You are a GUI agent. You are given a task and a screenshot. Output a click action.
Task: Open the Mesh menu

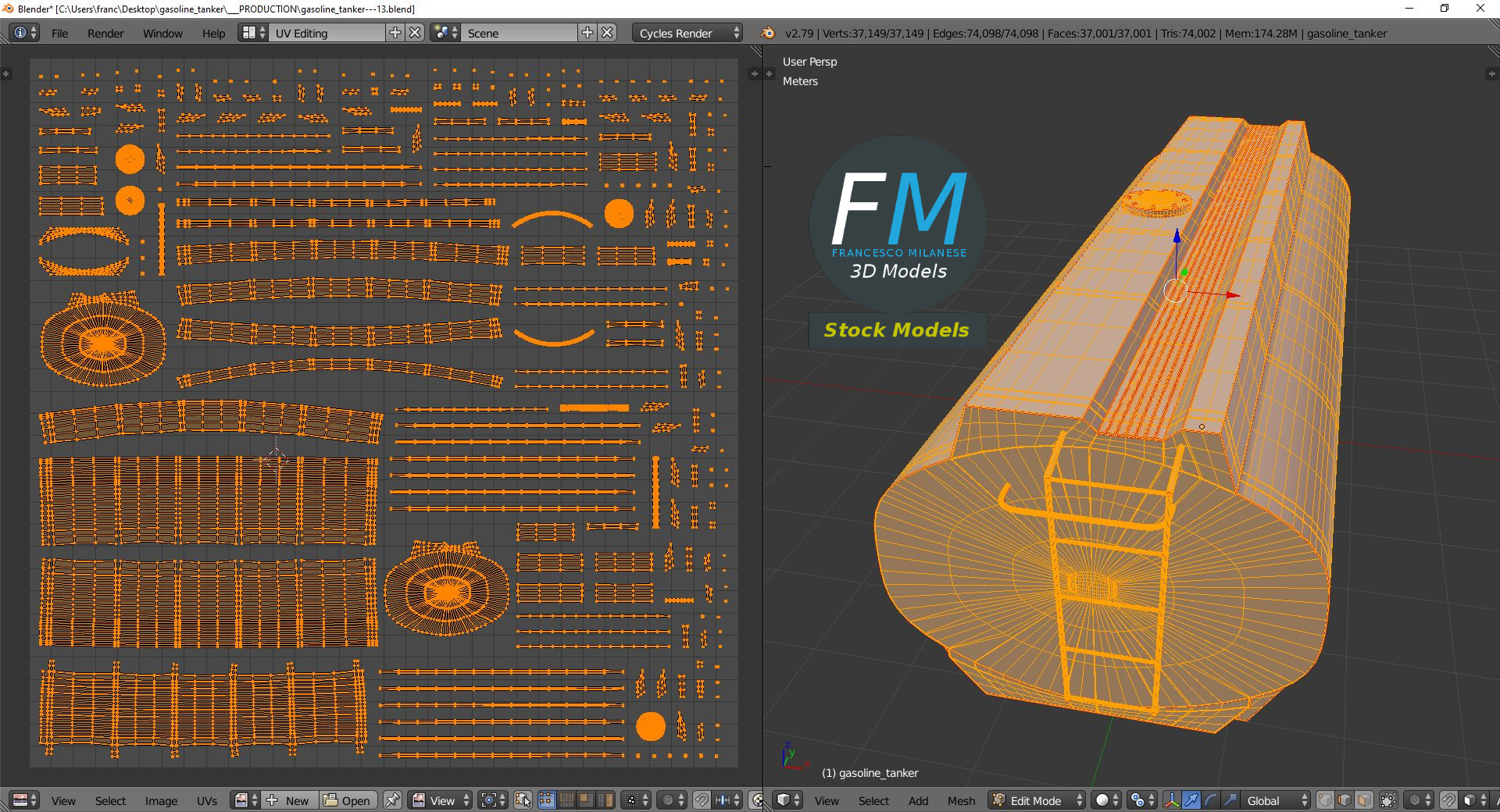point(961,801)
